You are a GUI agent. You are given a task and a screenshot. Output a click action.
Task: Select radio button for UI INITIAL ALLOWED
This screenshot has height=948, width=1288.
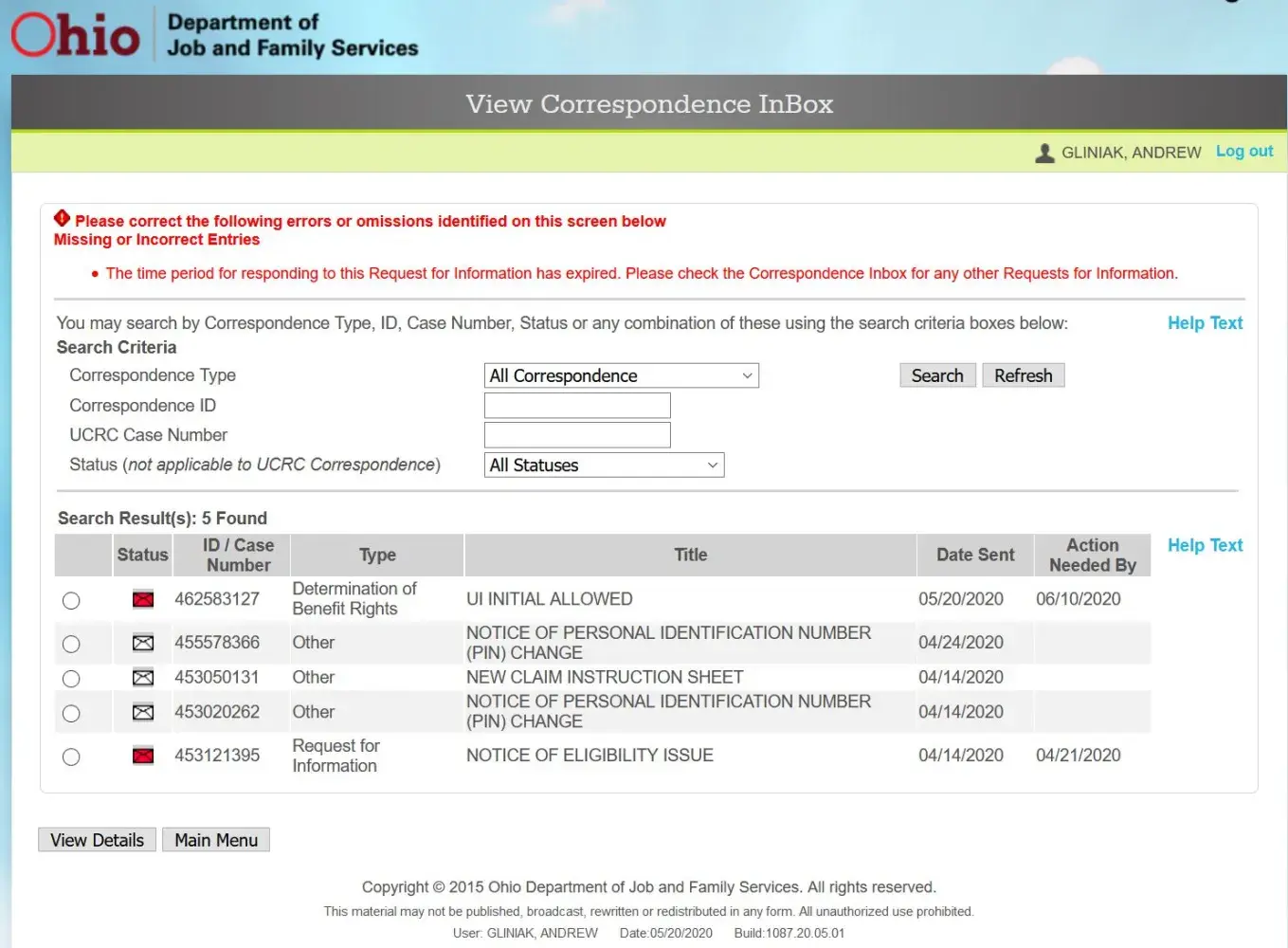[x=71, y=601]
